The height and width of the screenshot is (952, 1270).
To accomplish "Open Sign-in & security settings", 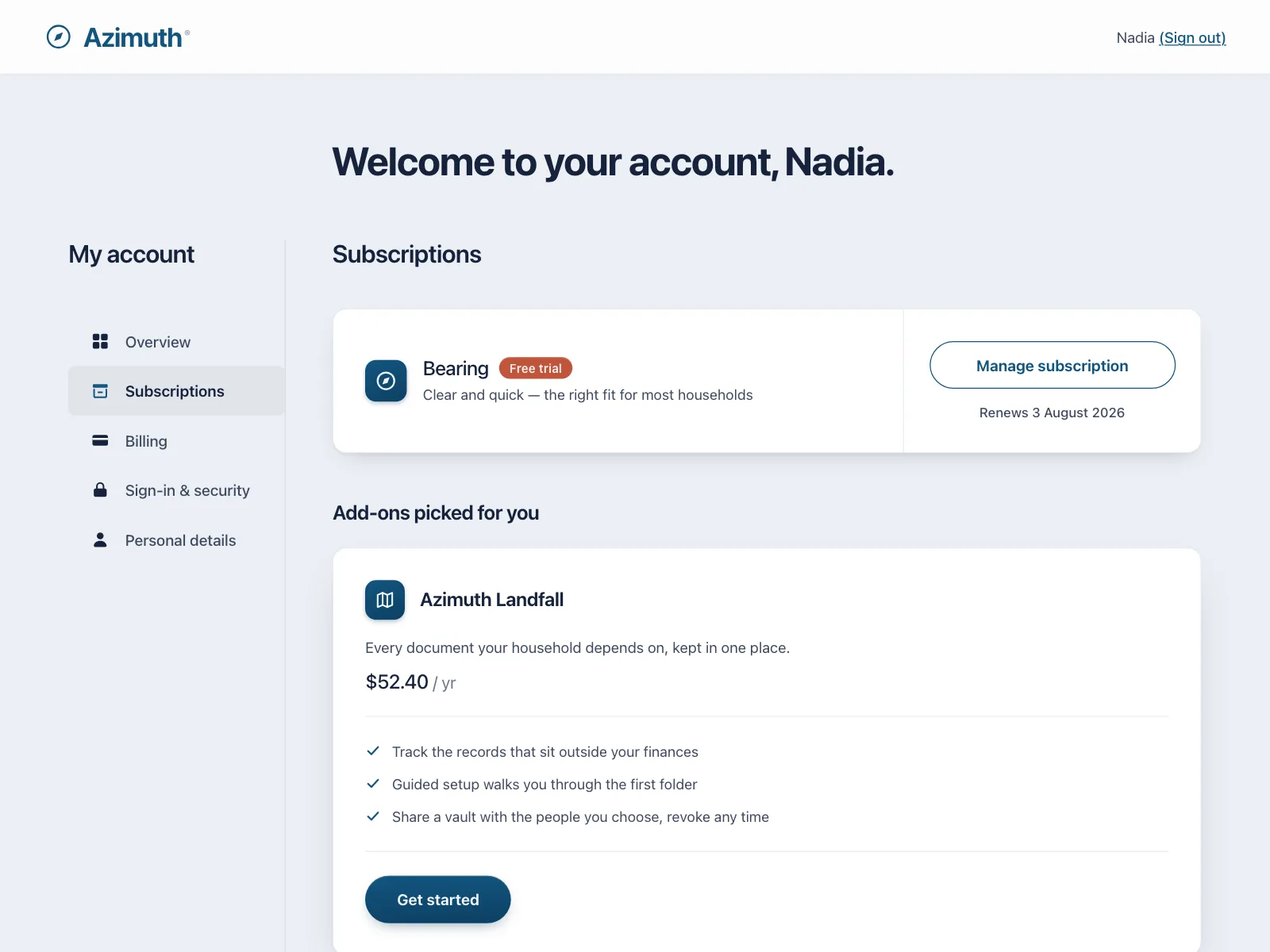I will click(x=176, y=490).
